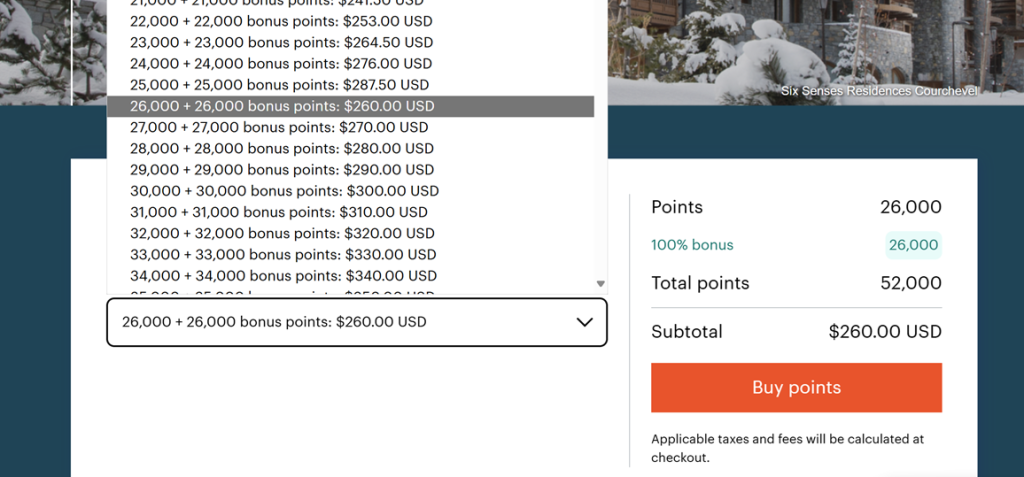This screenshot has width=1024, height=477.
Task: Click the 26,000 bonus points badge
Action: tap(913, 245)
